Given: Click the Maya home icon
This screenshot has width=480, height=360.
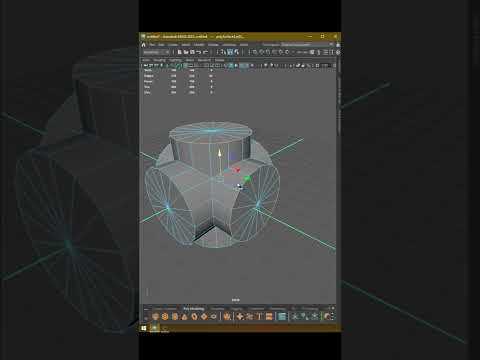Looking at the screenshot, I should [x=144, y=45].
